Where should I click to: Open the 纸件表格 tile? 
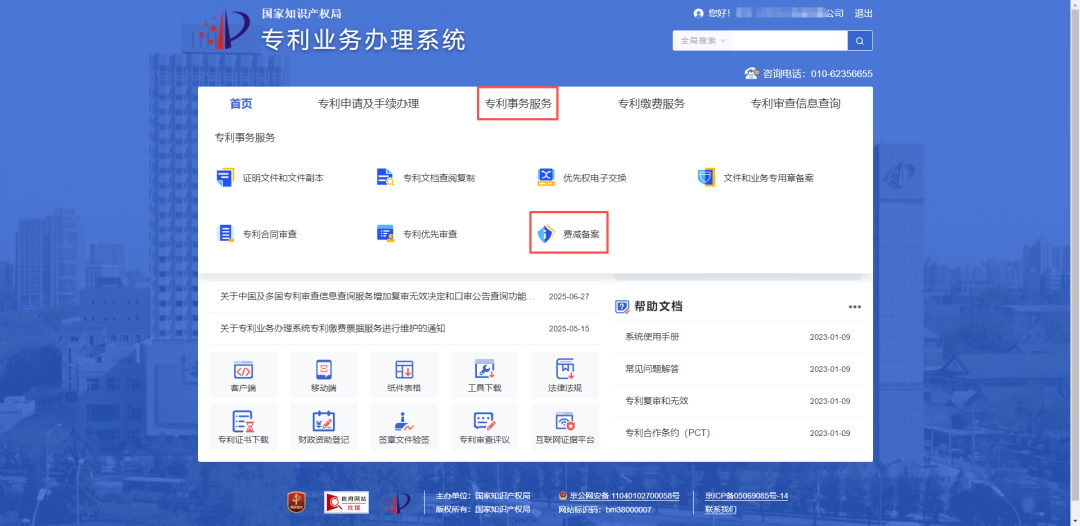[x=404, y=375]
